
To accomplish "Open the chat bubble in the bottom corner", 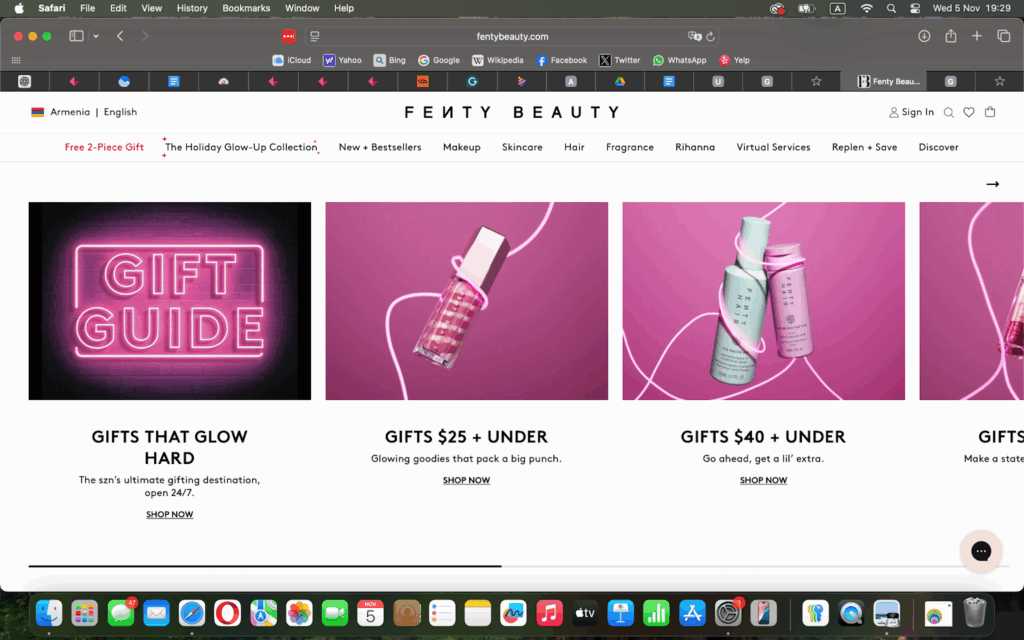I will 980,551.
